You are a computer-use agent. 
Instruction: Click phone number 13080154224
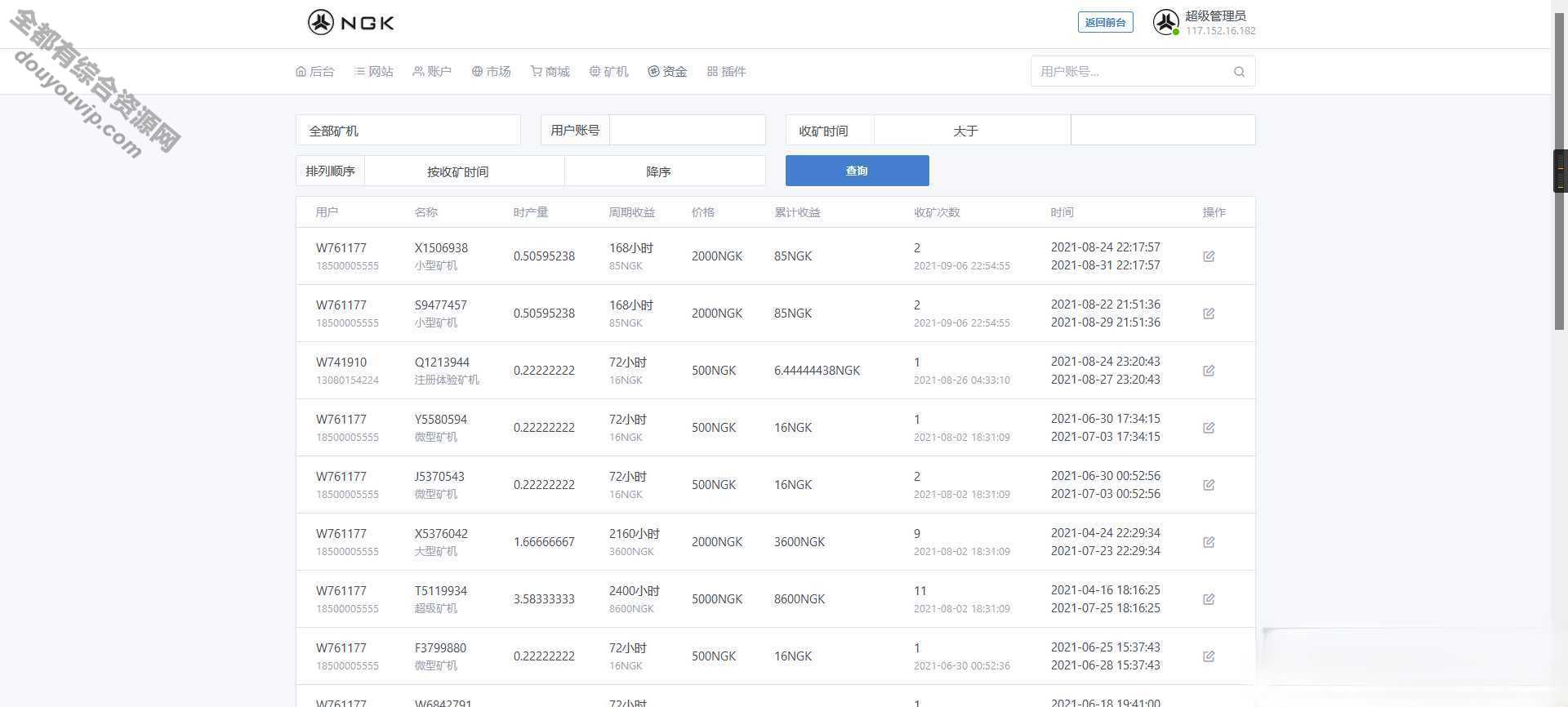347,380
